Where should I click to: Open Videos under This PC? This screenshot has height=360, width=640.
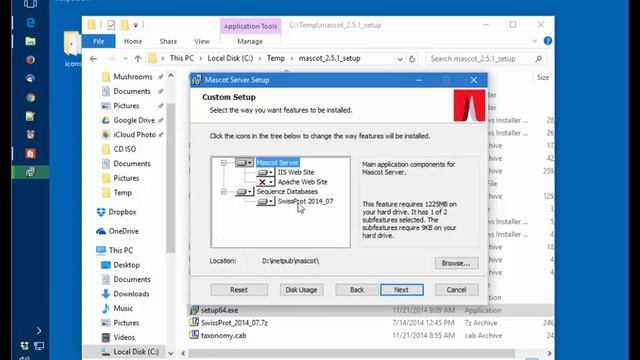tap(124, 337)
